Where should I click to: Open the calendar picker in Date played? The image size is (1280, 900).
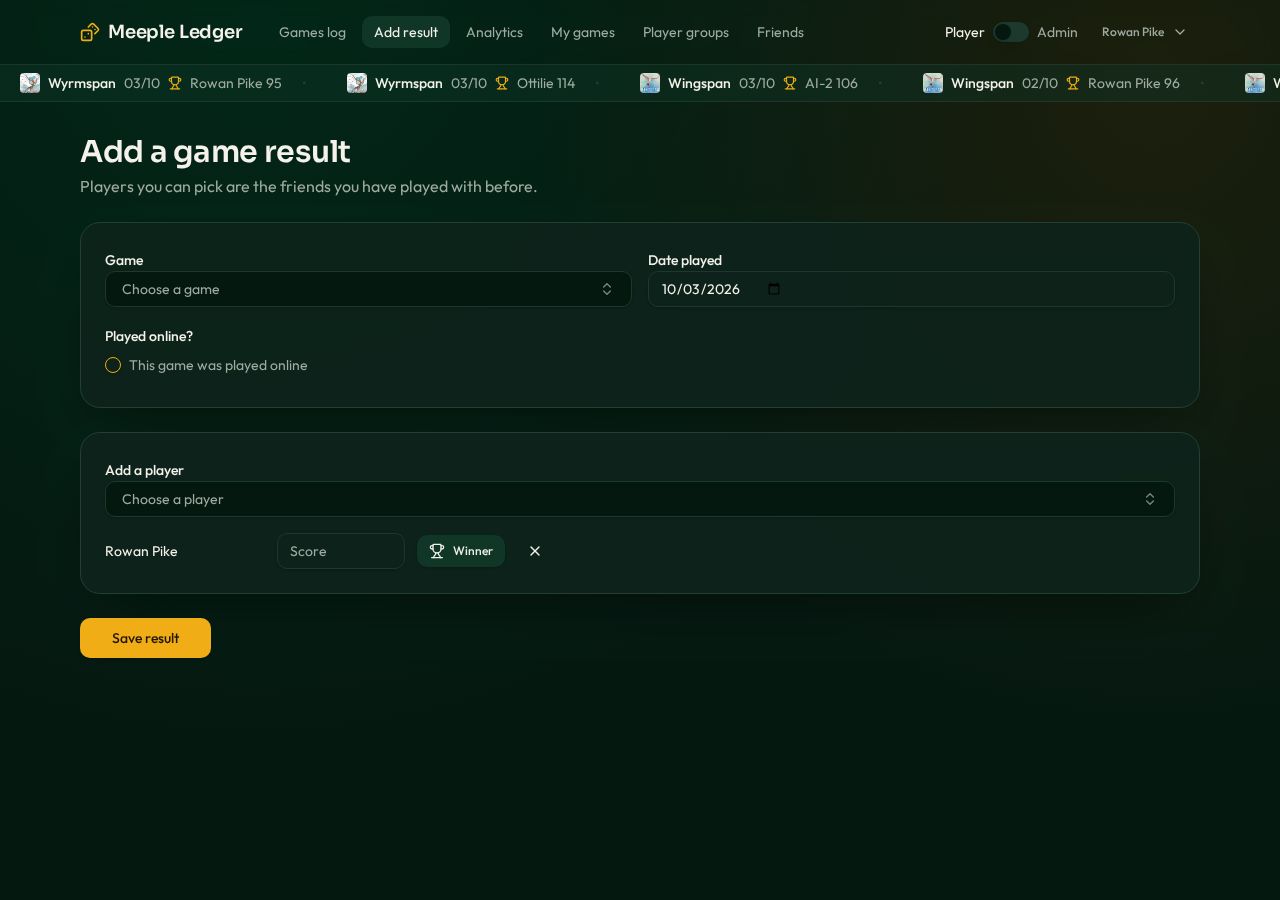point(773,289)
